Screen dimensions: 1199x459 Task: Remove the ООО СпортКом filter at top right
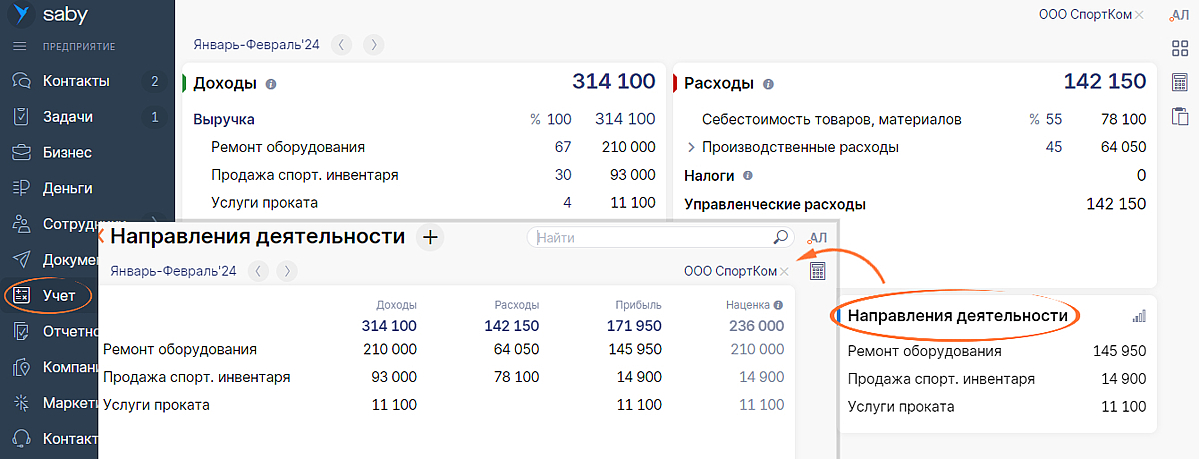(1139, 15)
